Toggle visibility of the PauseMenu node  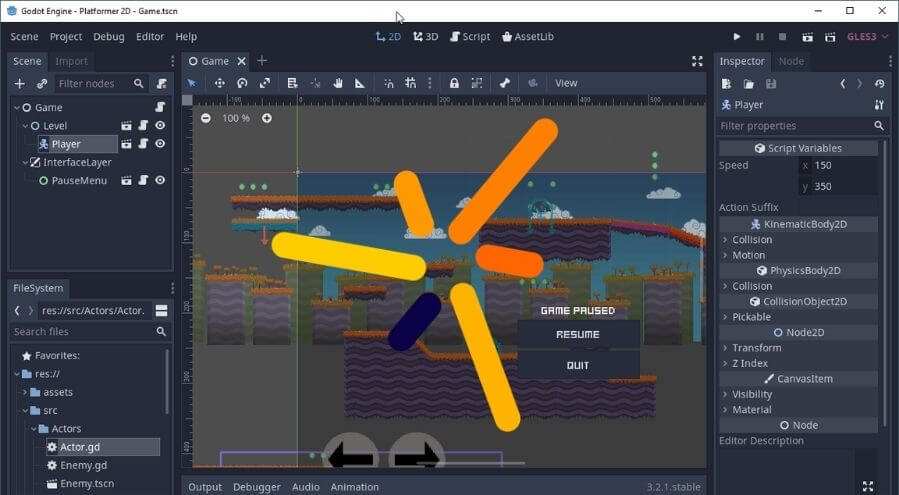point(160,181)
